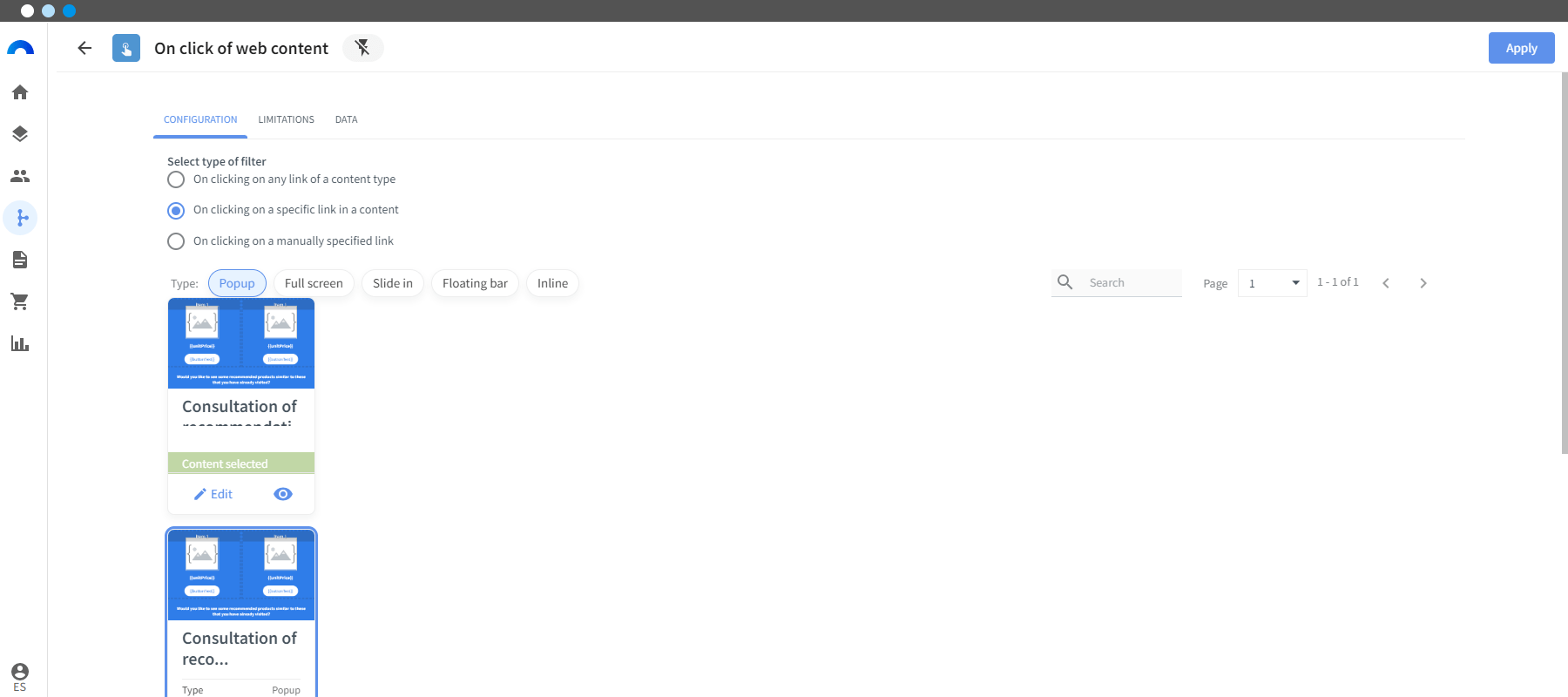
Task: Filter by Floating bar type chip
Action: click(x=475, y=283)
